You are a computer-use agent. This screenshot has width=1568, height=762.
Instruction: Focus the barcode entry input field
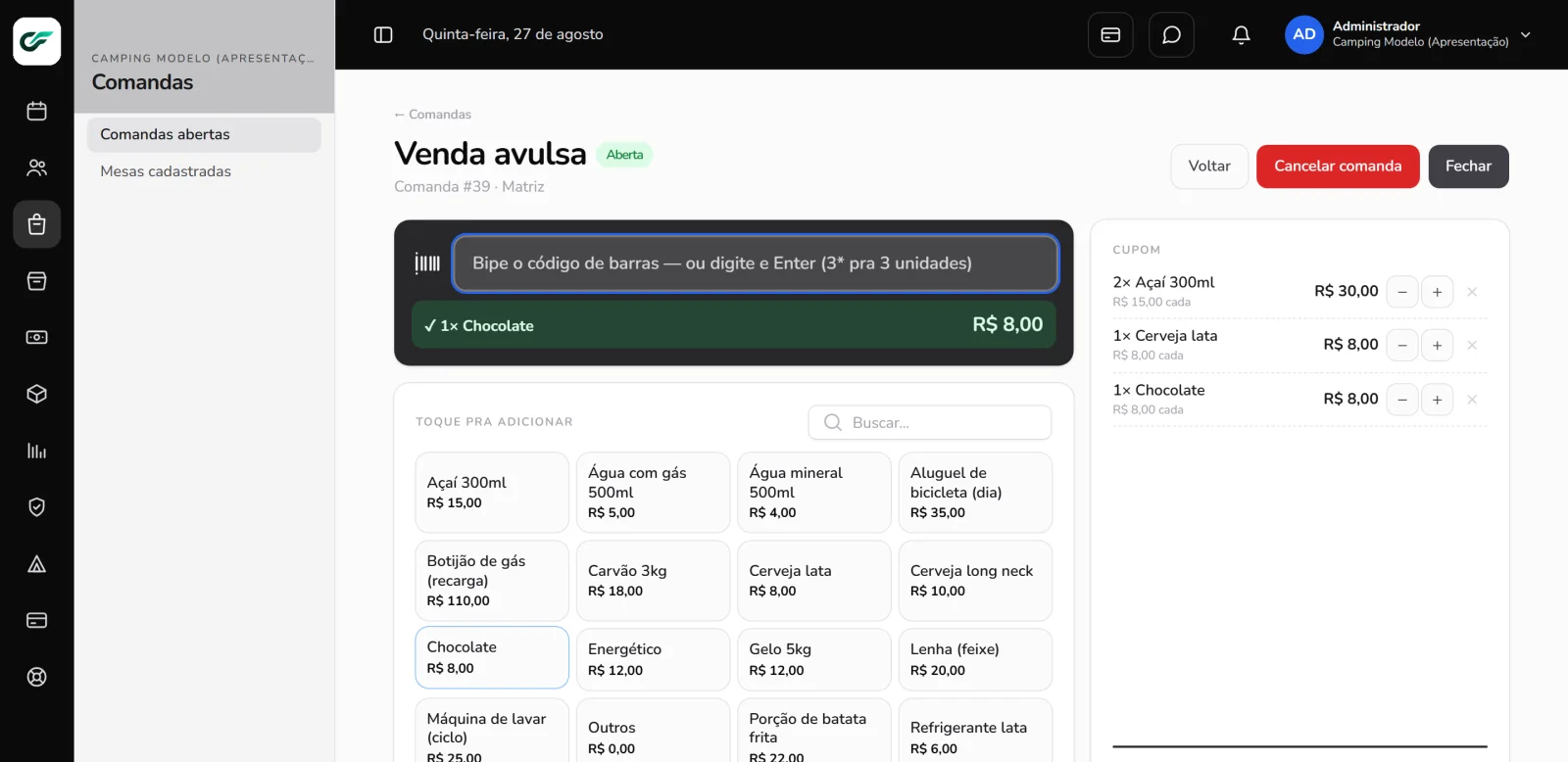pos(755,263)
